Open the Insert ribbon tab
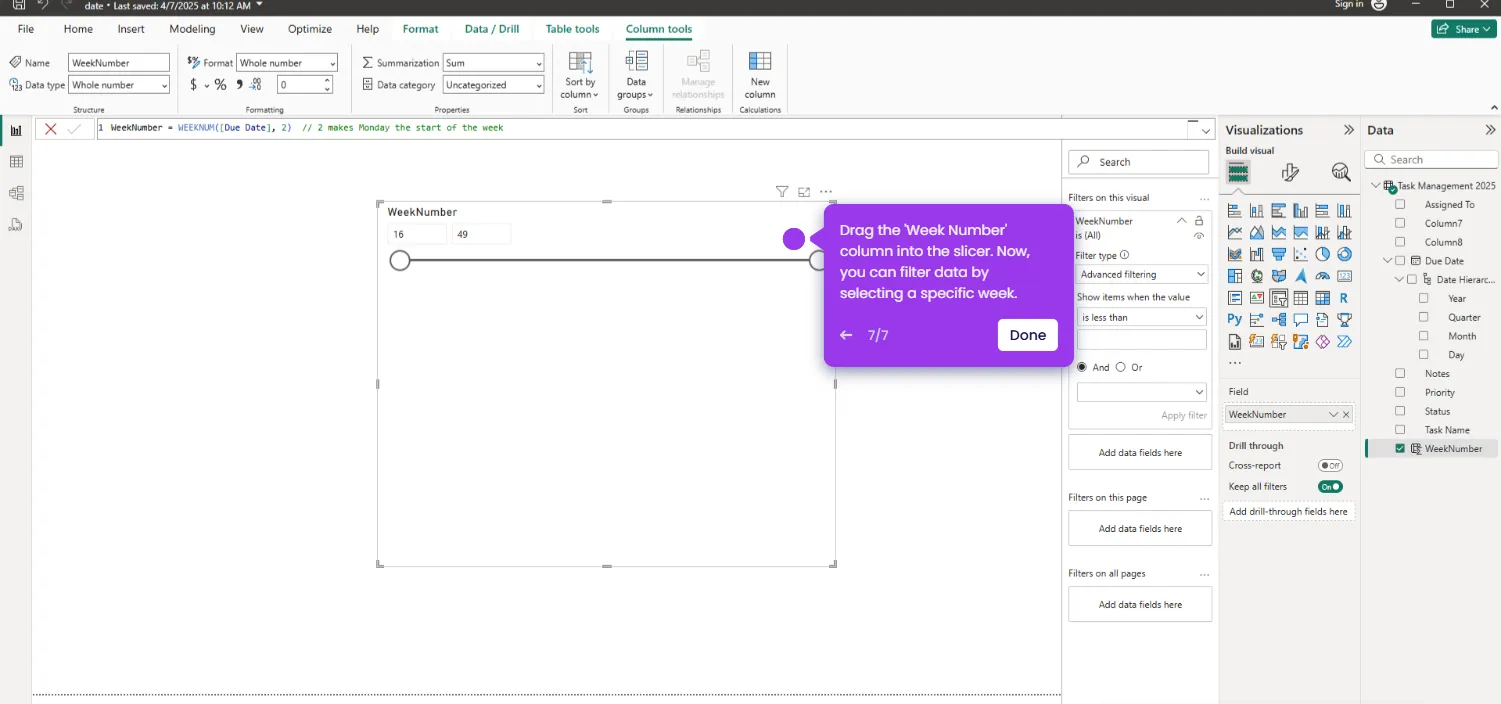The width and height of the screenshot is (1501, 704). coord(131,29)
